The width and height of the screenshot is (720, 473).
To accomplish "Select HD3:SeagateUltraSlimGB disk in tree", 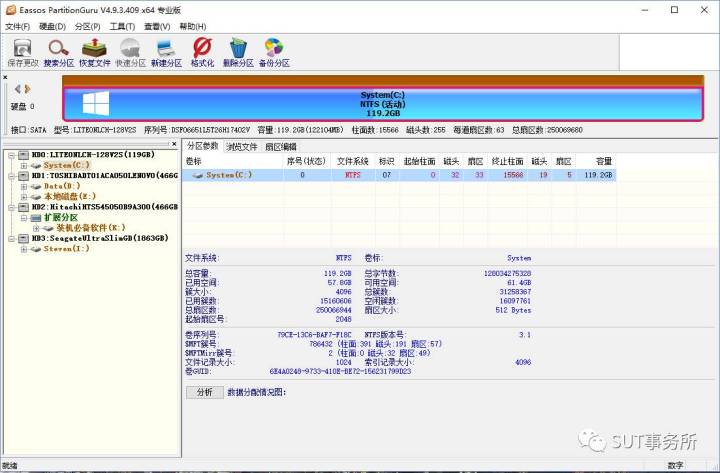I will 100,238.
